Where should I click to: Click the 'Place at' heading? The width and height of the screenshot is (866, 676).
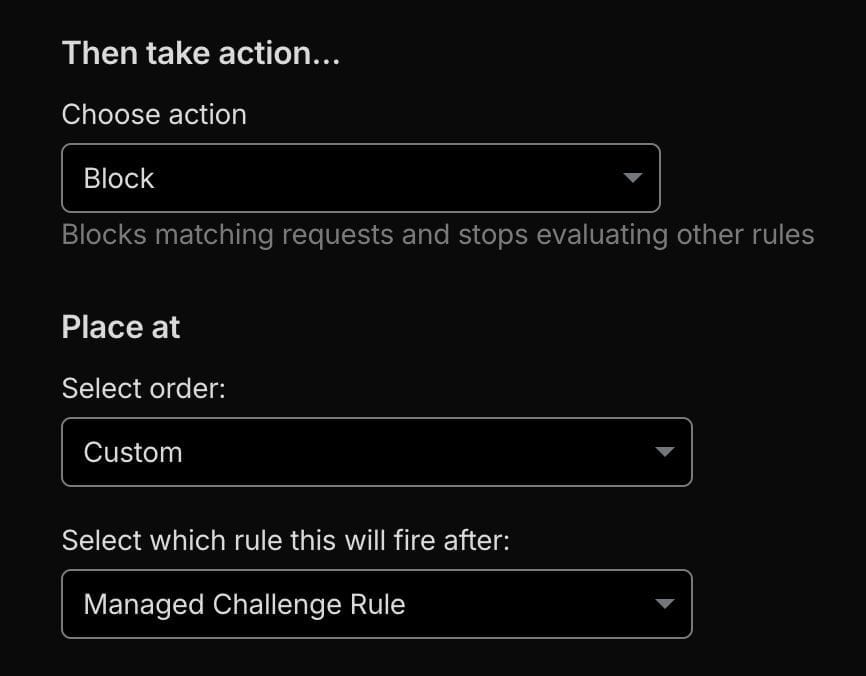[x=121, y=327]
